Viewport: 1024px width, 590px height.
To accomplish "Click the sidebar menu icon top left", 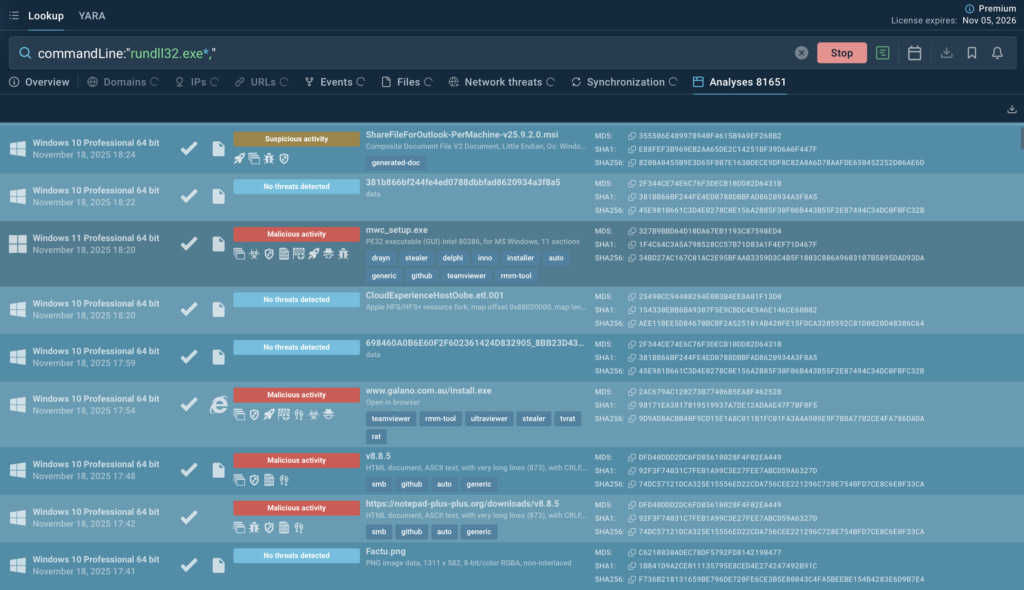I will 13,15.
